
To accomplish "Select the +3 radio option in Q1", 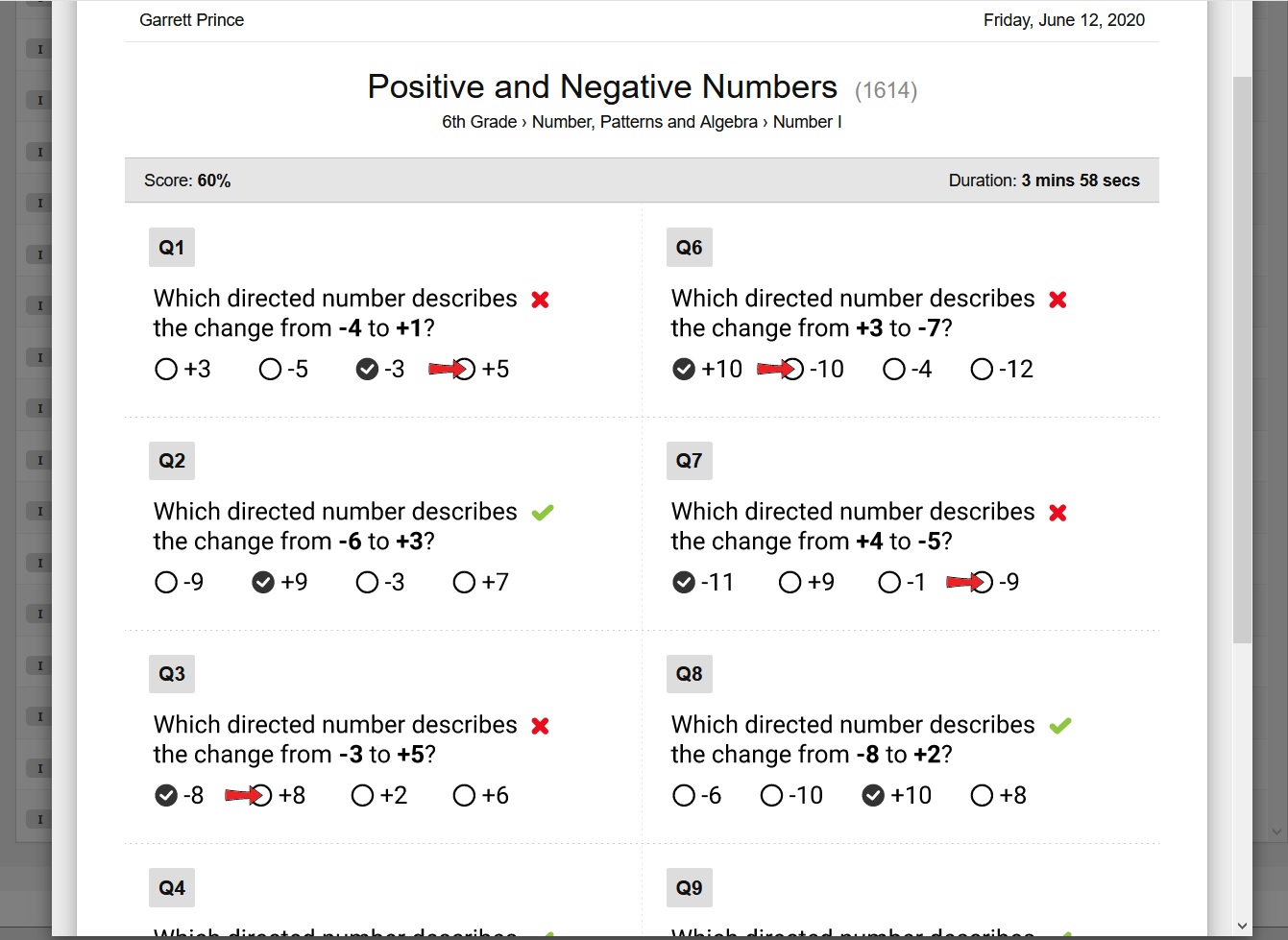I will click(x=166, y=370).
